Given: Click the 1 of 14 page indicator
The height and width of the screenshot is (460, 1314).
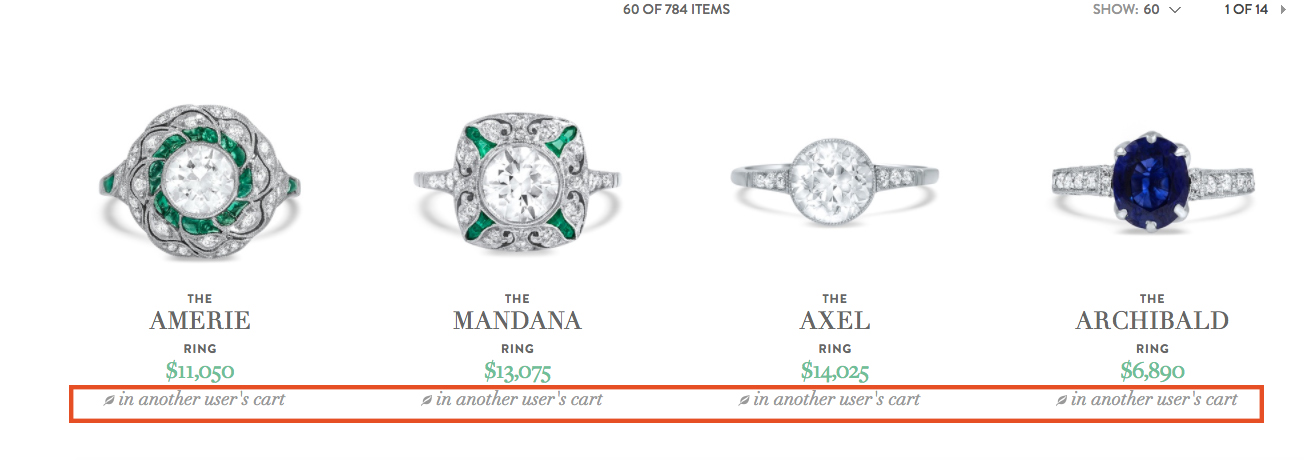Looking at the screenshot, I should [x=1246, y=10].
